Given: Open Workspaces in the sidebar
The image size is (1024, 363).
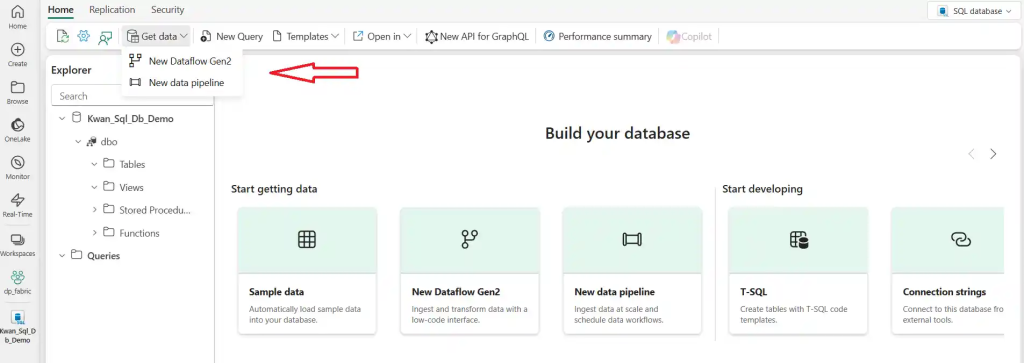Looking at the screenshot, I should pos(18,244).
